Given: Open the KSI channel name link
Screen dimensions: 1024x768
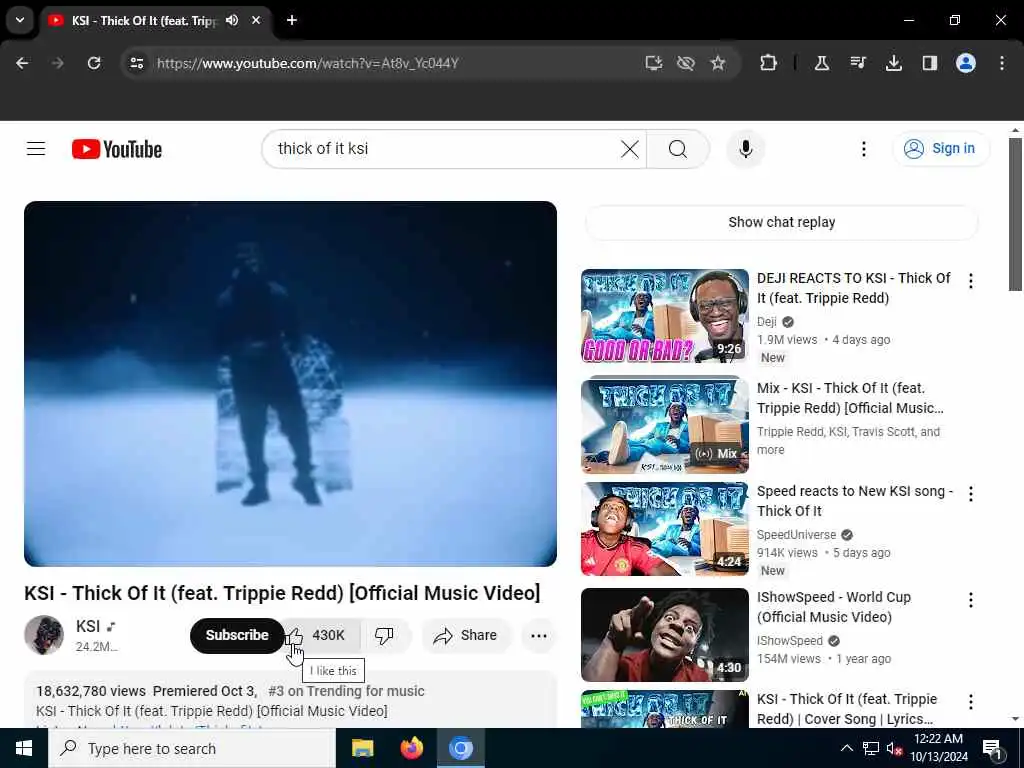Looking at the screenshot, I should tap(88, 626).
